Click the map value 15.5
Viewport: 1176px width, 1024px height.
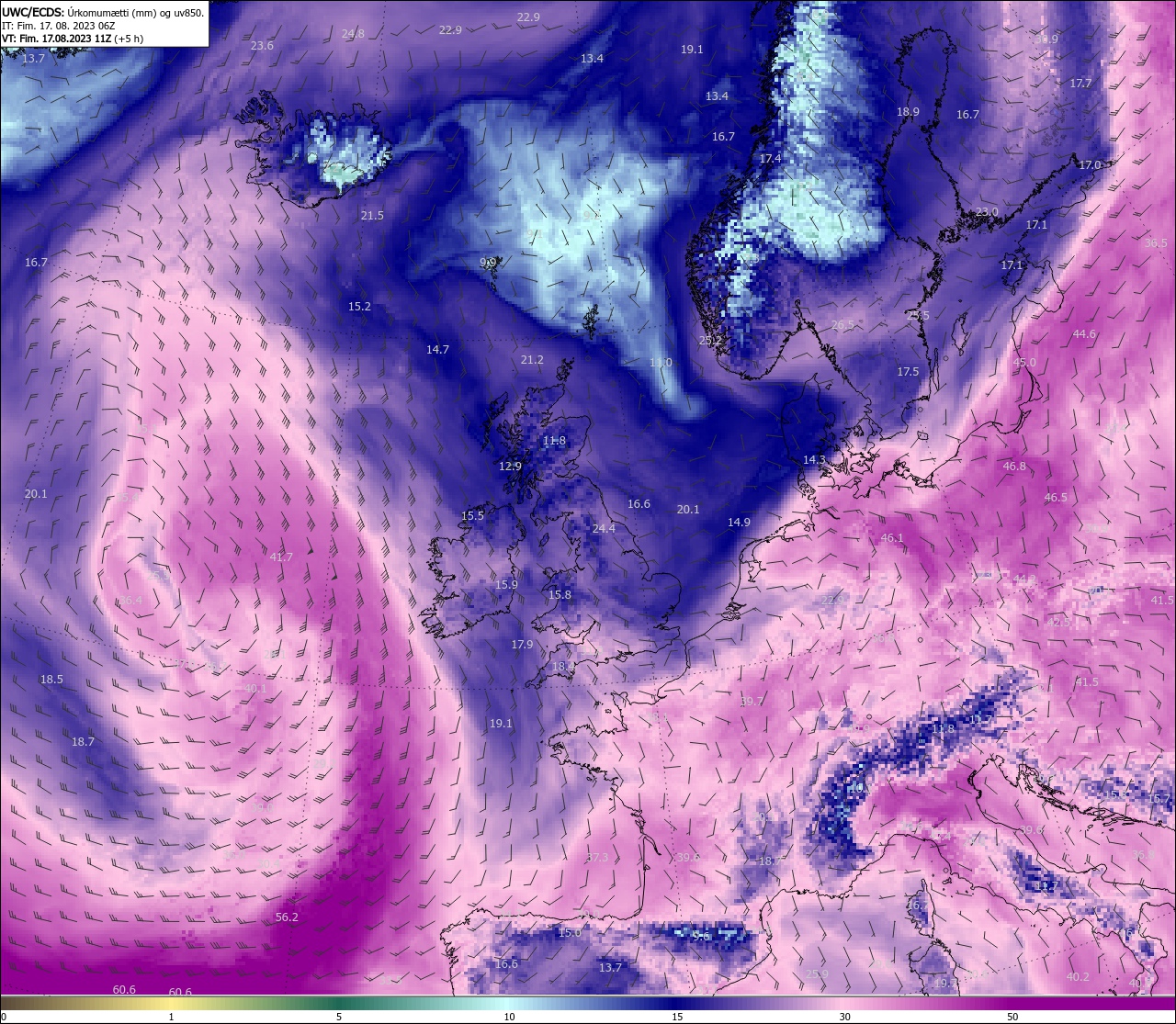pyautogui.click(x=472, y=516)
